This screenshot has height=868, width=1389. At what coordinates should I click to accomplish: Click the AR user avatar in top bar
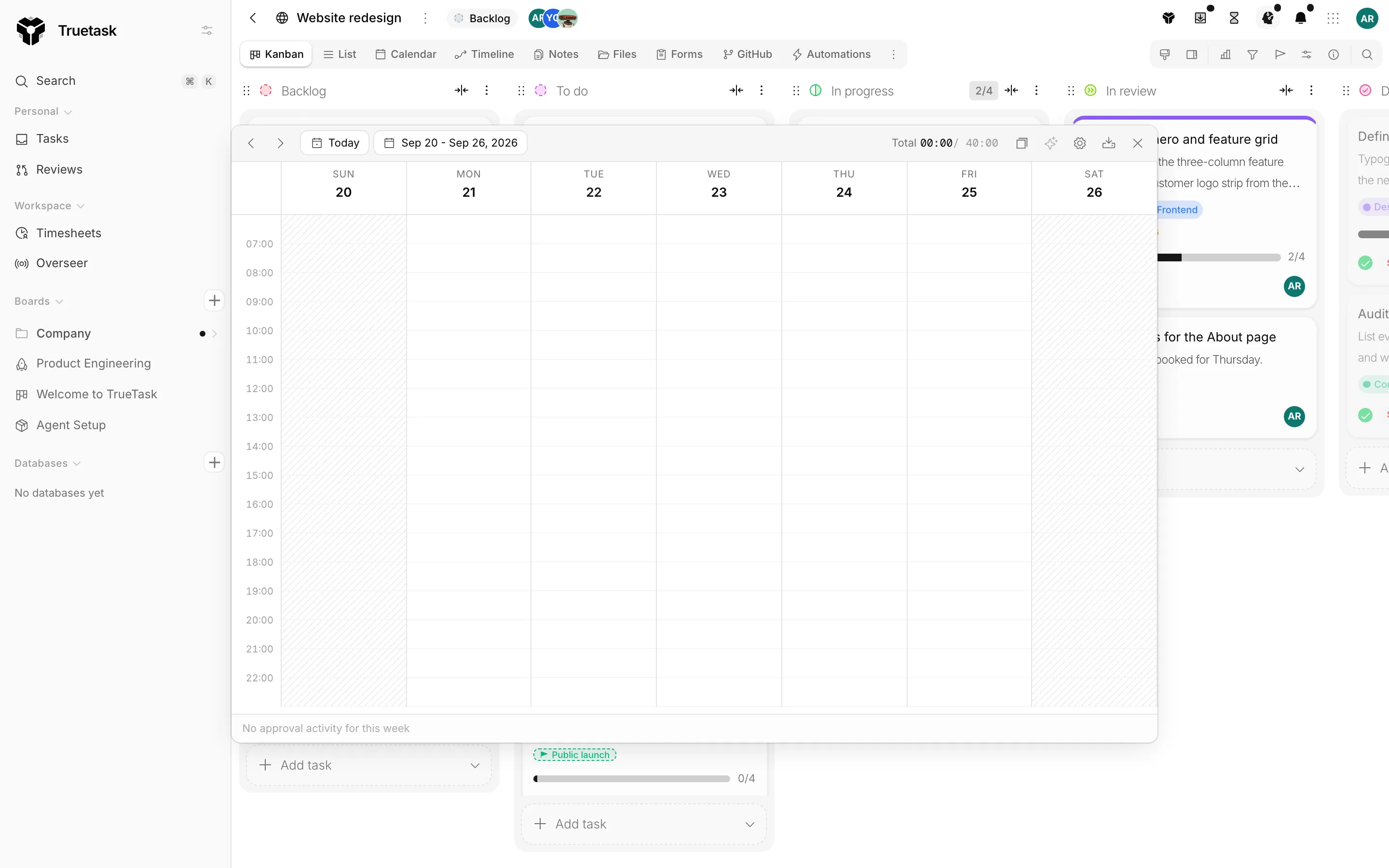coord(1367,18)
